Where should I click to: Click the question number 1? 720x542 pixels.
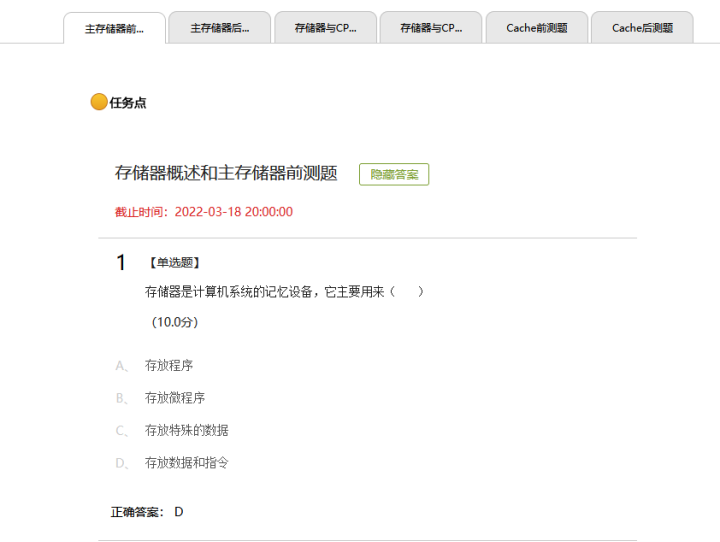click(x=121, y=264)
